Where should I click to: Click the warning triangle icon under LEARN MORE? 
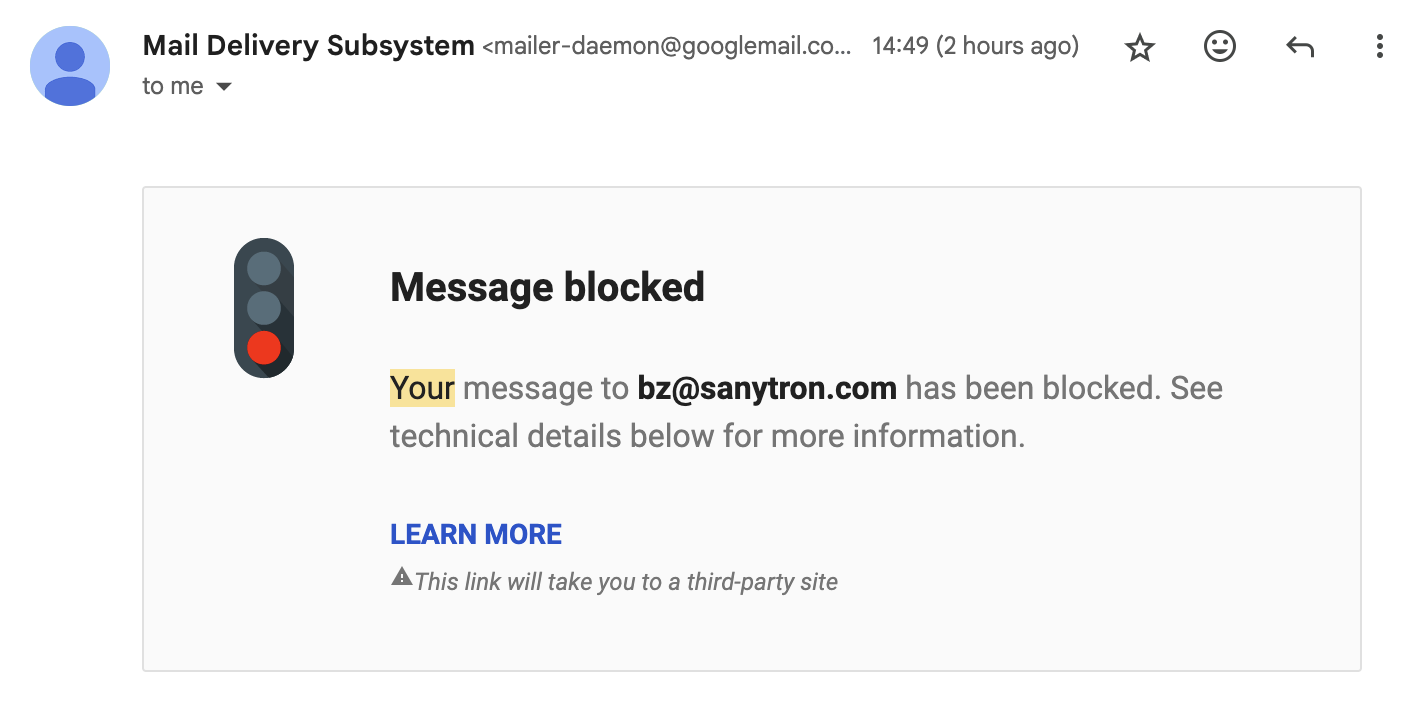pos(402,577)
